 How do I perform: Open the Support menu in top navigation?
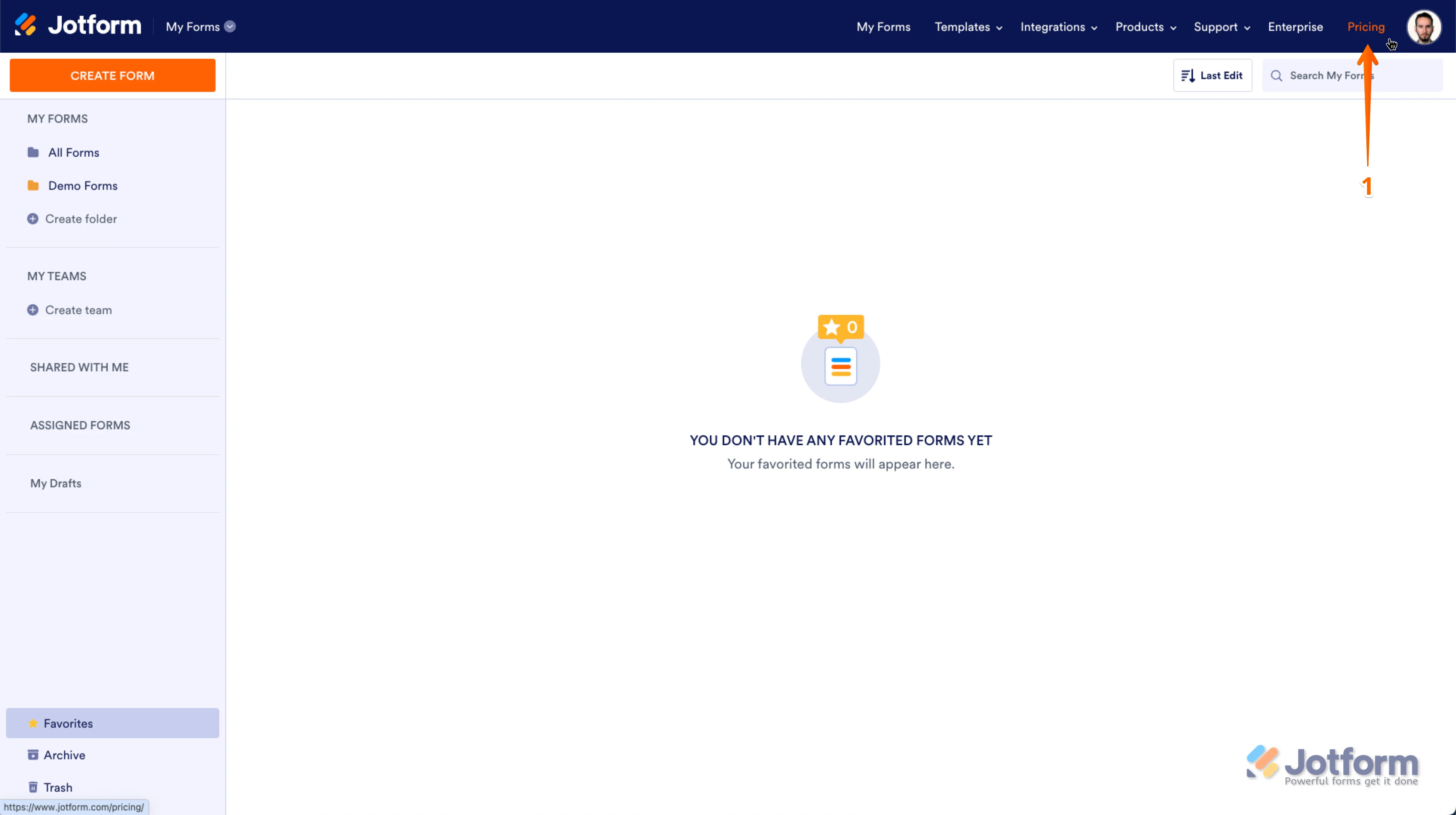click(x=1222, y=27)
